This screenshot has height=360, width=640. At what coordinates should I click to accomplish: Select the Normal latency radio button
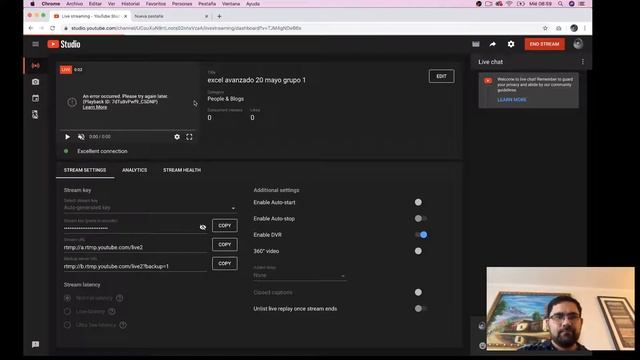click(x=68, y=298)
